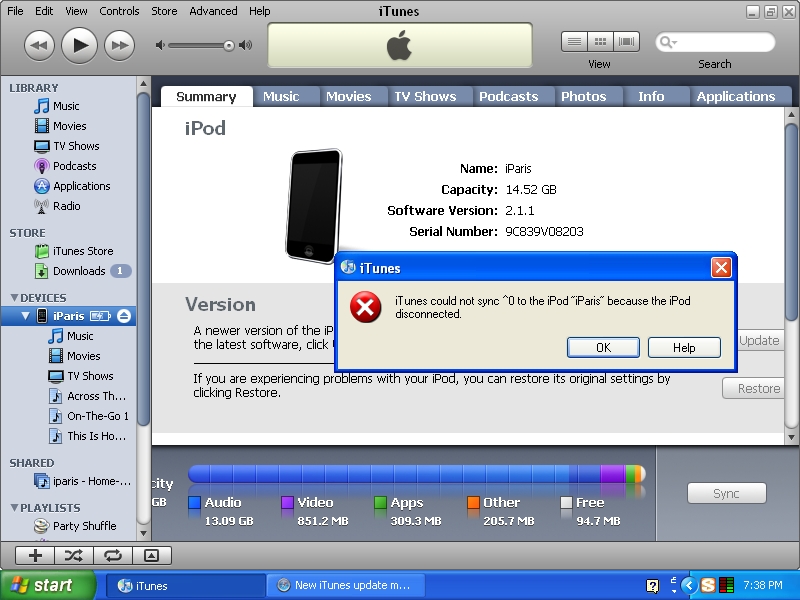This screenshot has height=600, width=800.
Task: Click the Sync button
Action: pos(727,493)
